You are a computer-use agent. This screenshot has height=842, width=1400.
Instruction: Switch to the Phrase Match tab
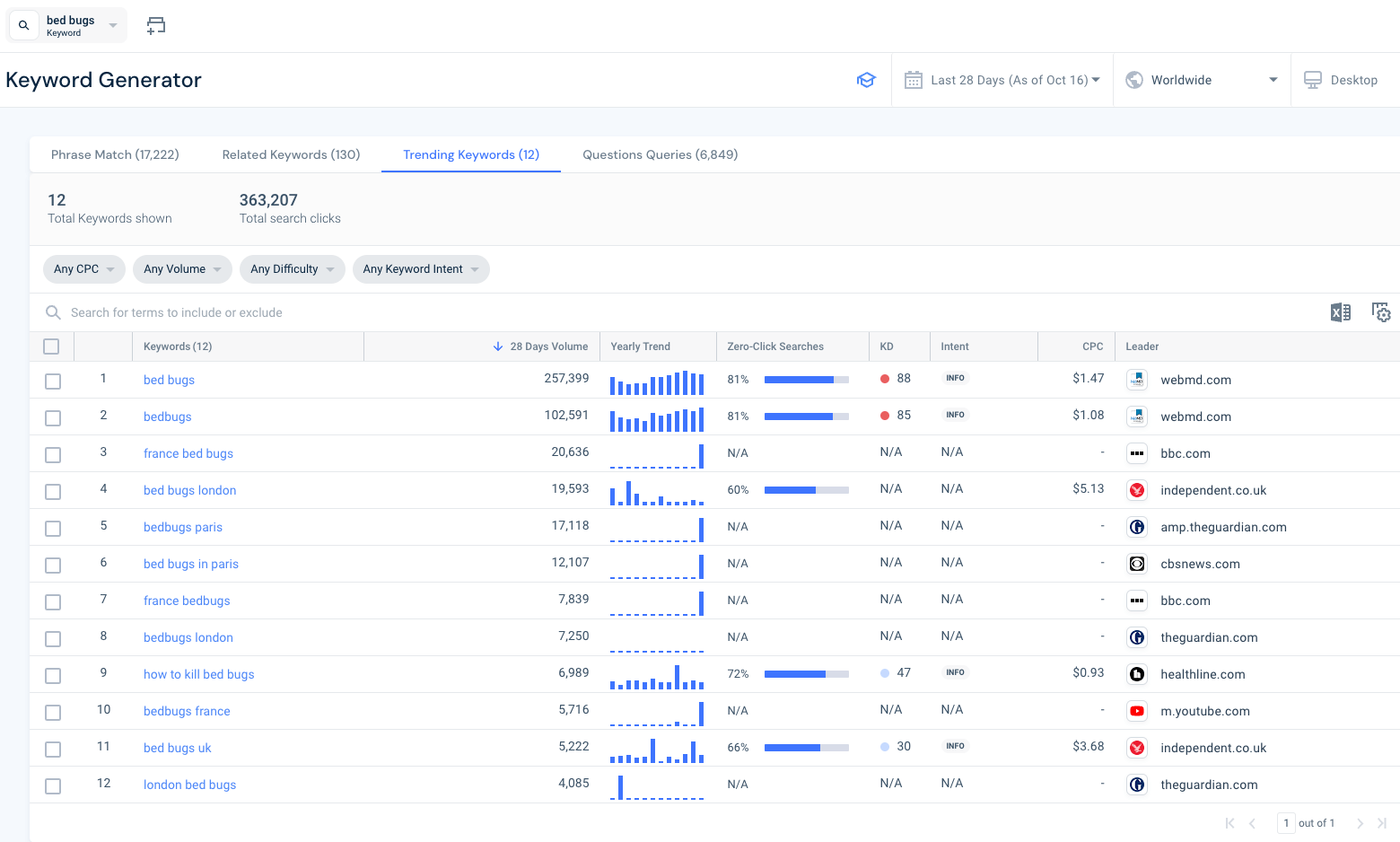point(115,154)
